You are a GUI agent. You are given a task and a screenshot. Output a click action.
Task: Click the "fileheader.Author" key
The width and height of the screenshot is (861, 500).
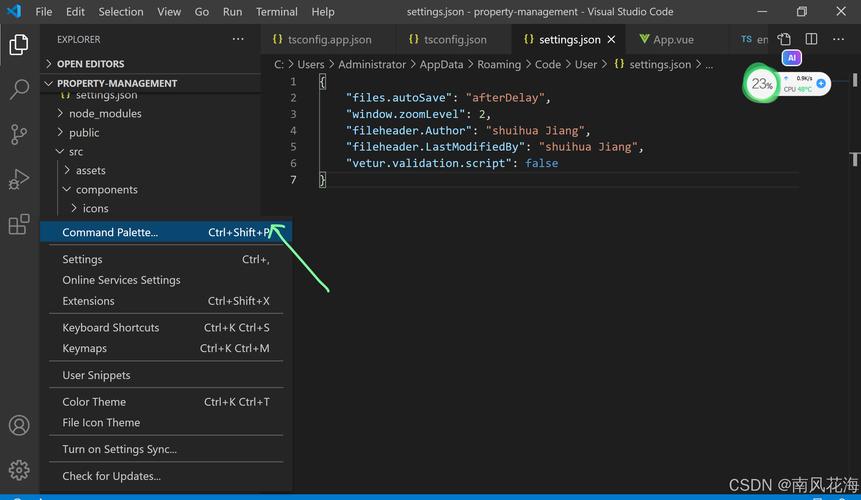tap(409, 131)
